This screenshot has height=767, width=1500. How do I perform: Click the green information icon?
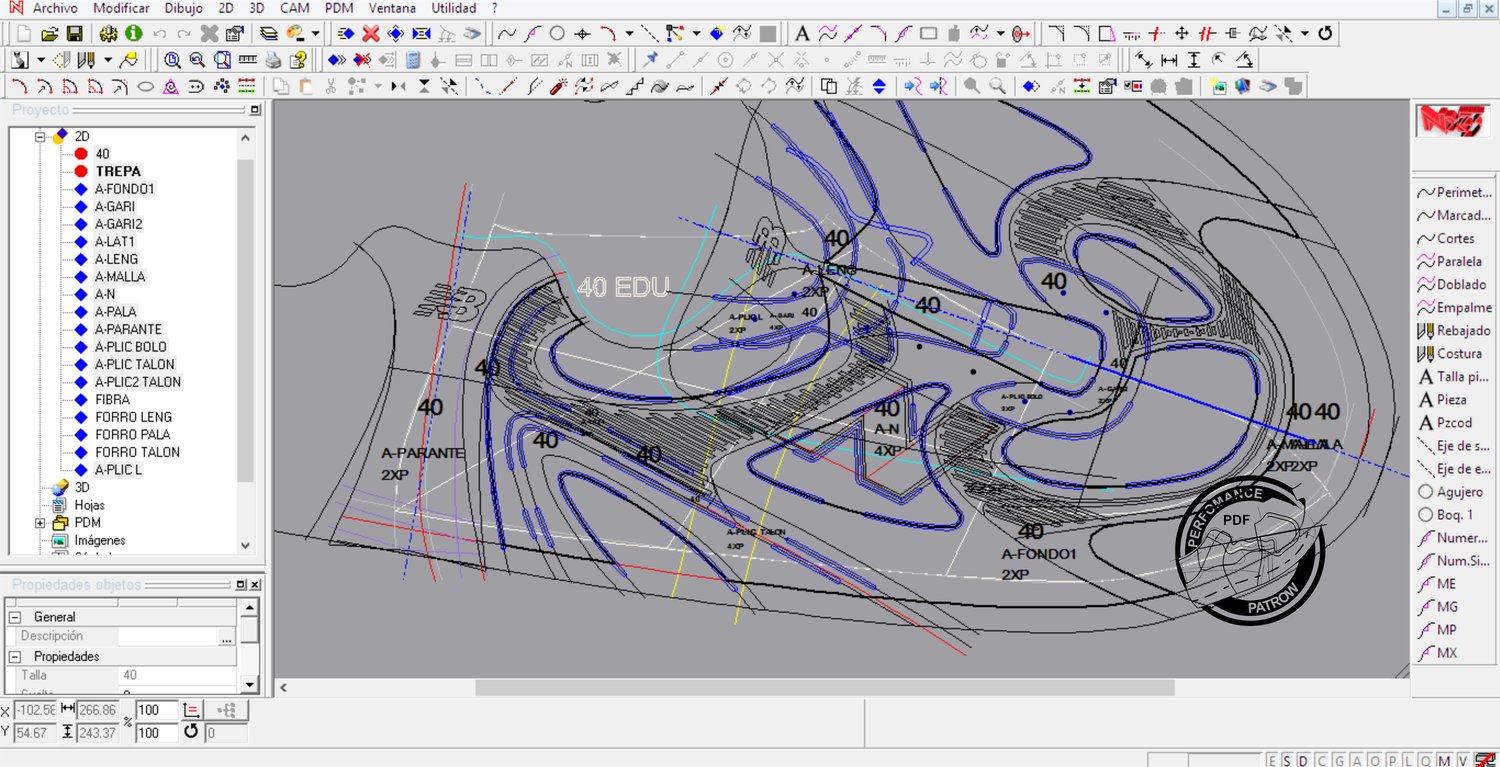pyautogui.click(x=133, y=34)
